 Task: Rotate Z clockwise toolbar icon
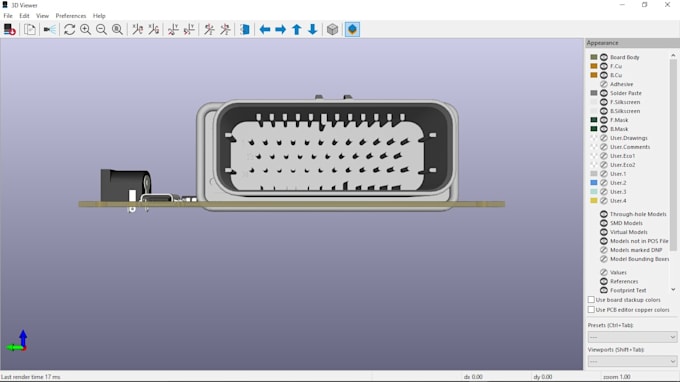click(x=209, y=29)
